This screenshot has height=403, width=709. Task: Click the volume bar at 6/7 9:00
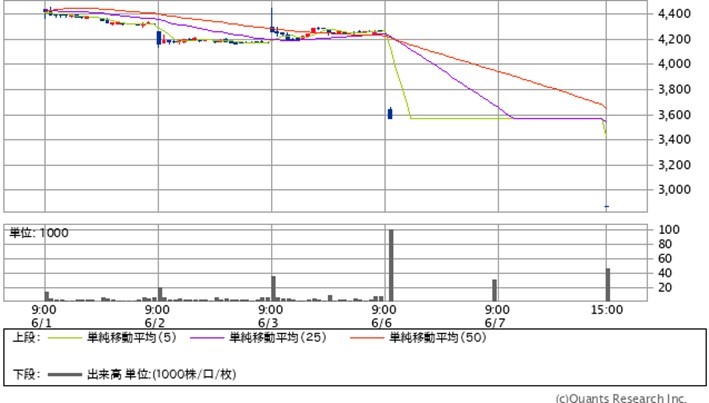[x=493, y=290]
